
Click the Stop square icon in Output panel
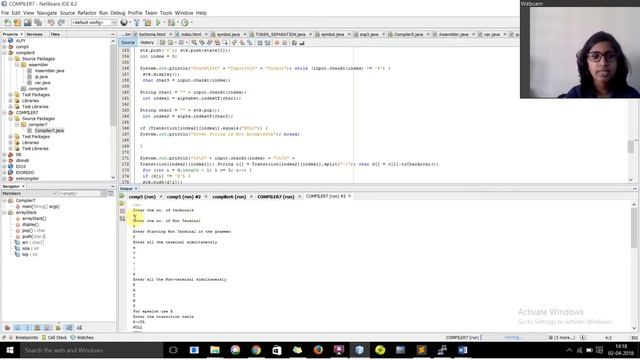click(x=122, y=211)
